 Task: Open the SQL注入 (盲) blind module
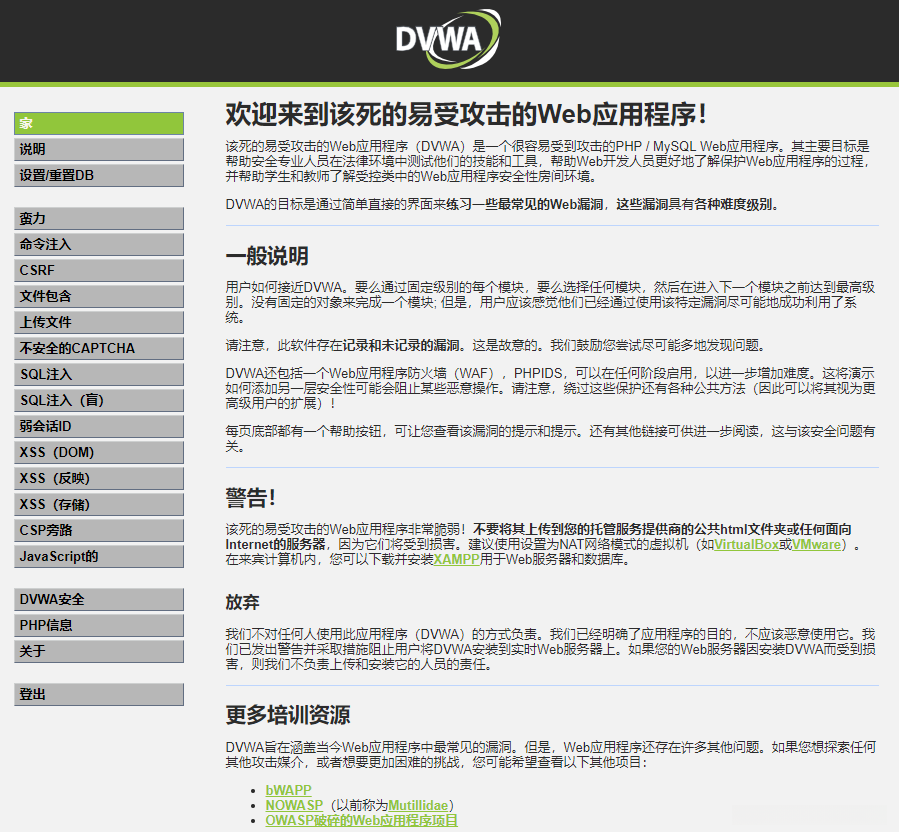pos(99,400)
